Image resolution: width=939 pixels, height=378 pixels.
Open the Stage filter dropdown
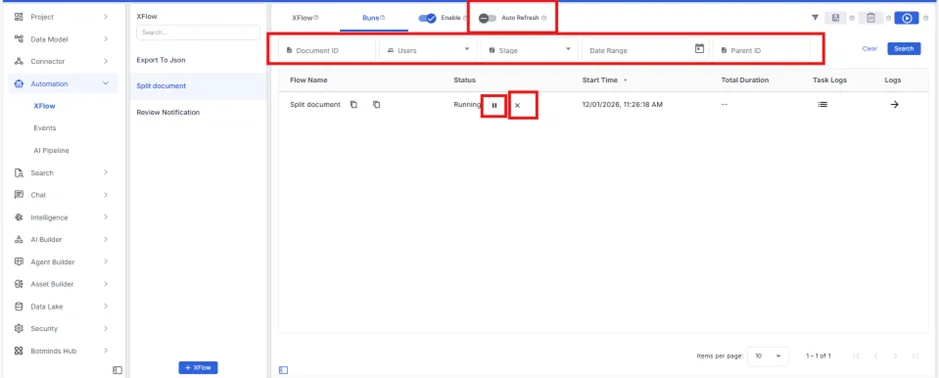click(x=529, y=50)
